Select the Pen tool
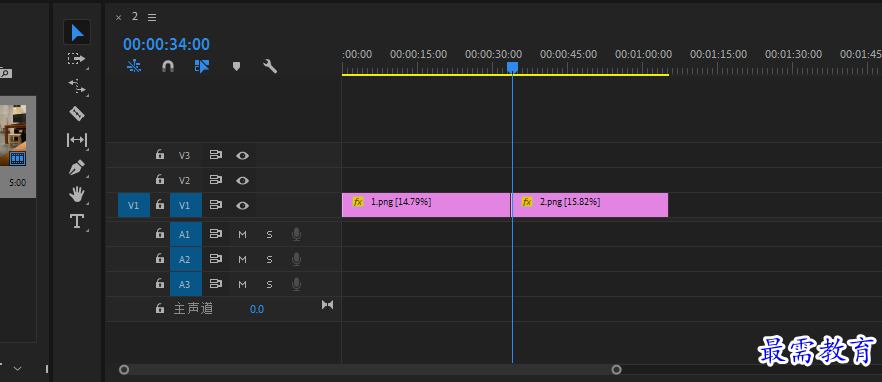 [77, 168]
